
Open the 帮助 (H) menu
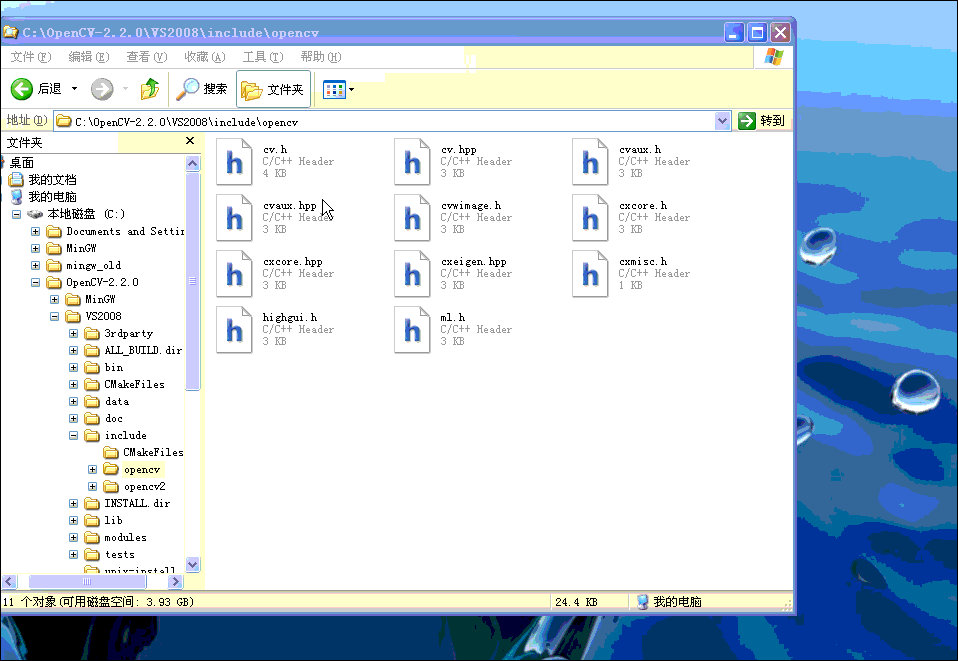point(321,57)
